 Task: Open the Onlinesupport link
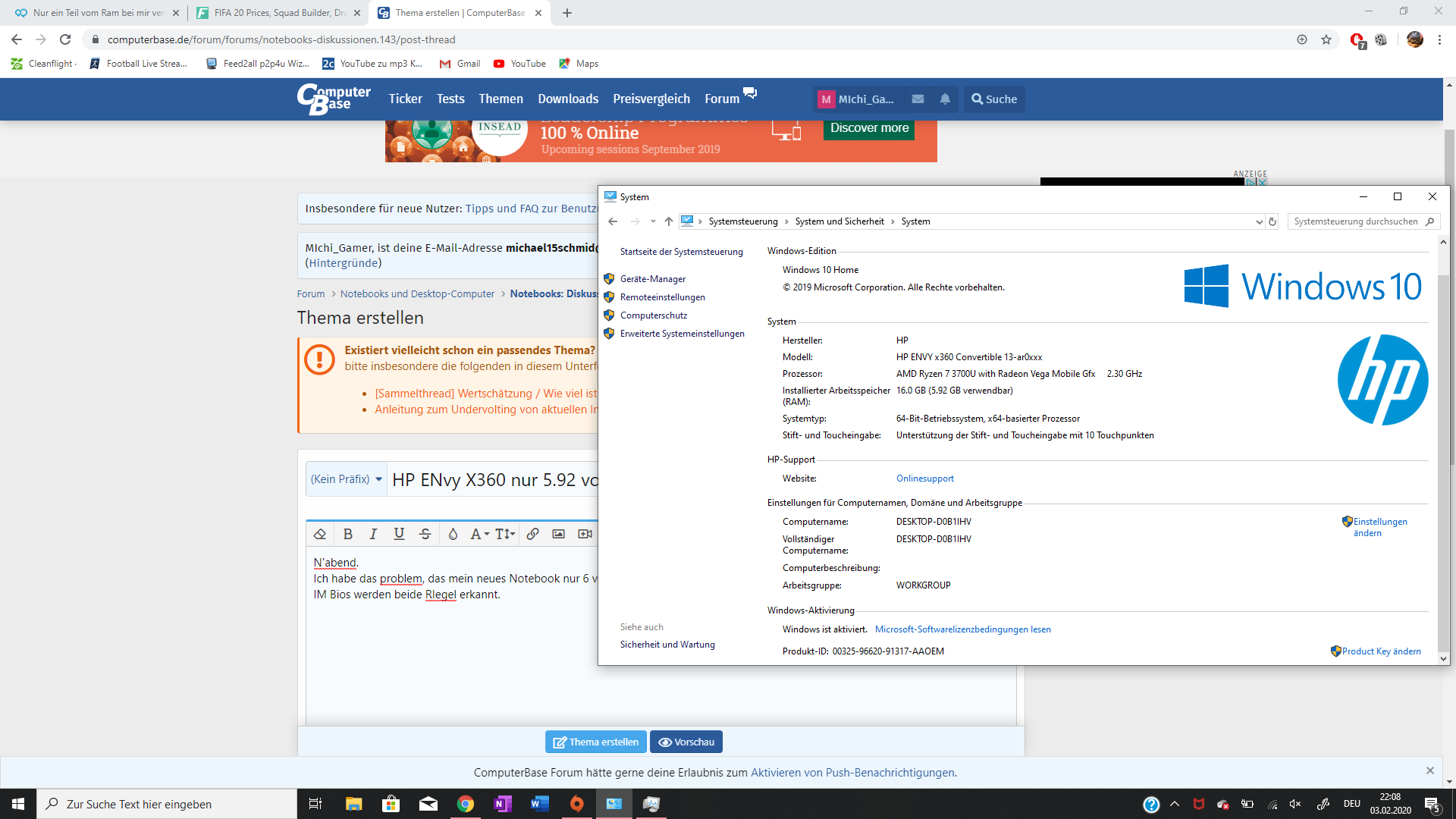[924, 478]
